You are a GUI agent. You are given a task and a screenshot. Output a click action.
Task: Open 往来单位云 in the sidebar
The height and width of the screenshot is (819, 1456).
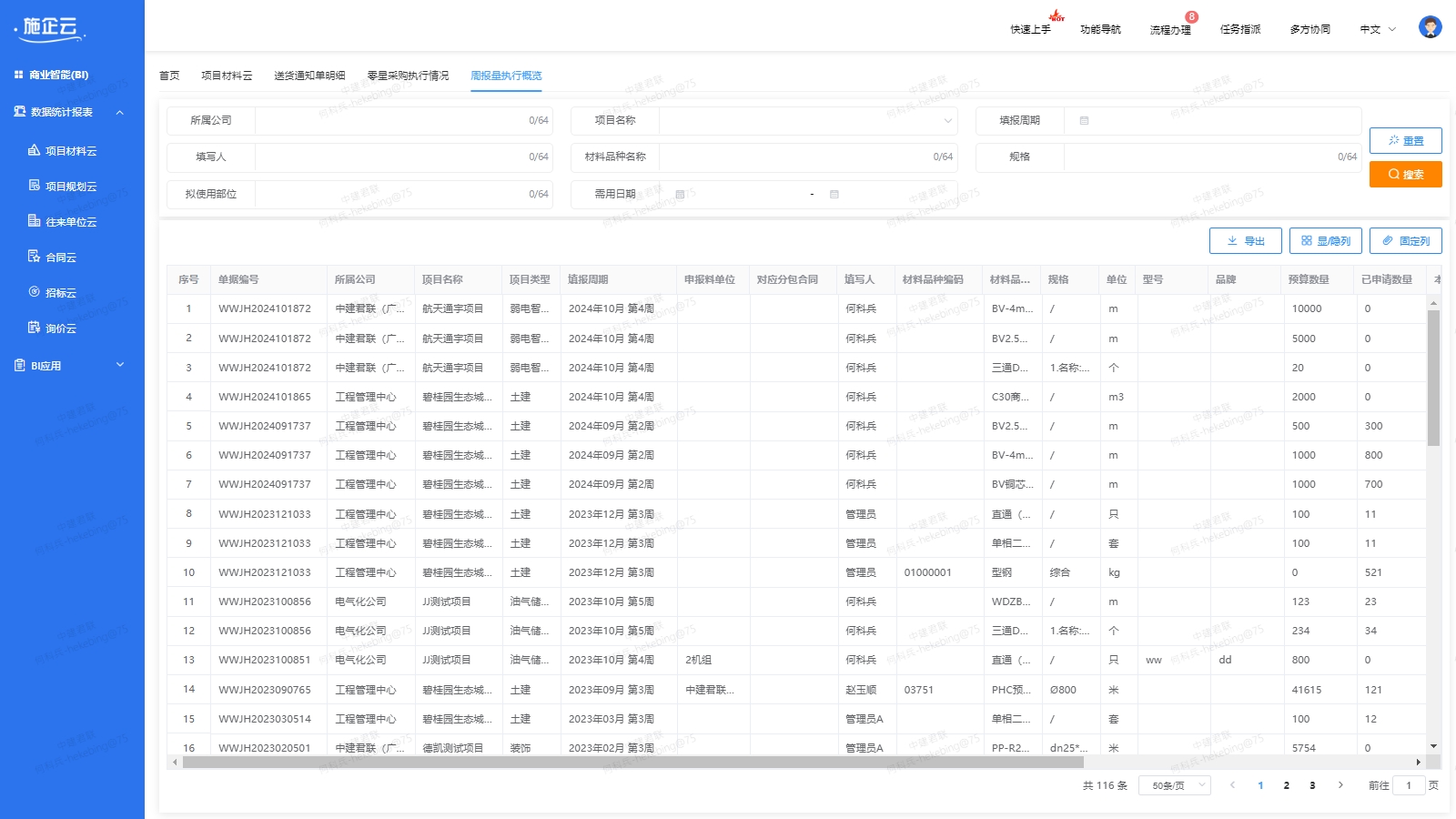[70, 222]
